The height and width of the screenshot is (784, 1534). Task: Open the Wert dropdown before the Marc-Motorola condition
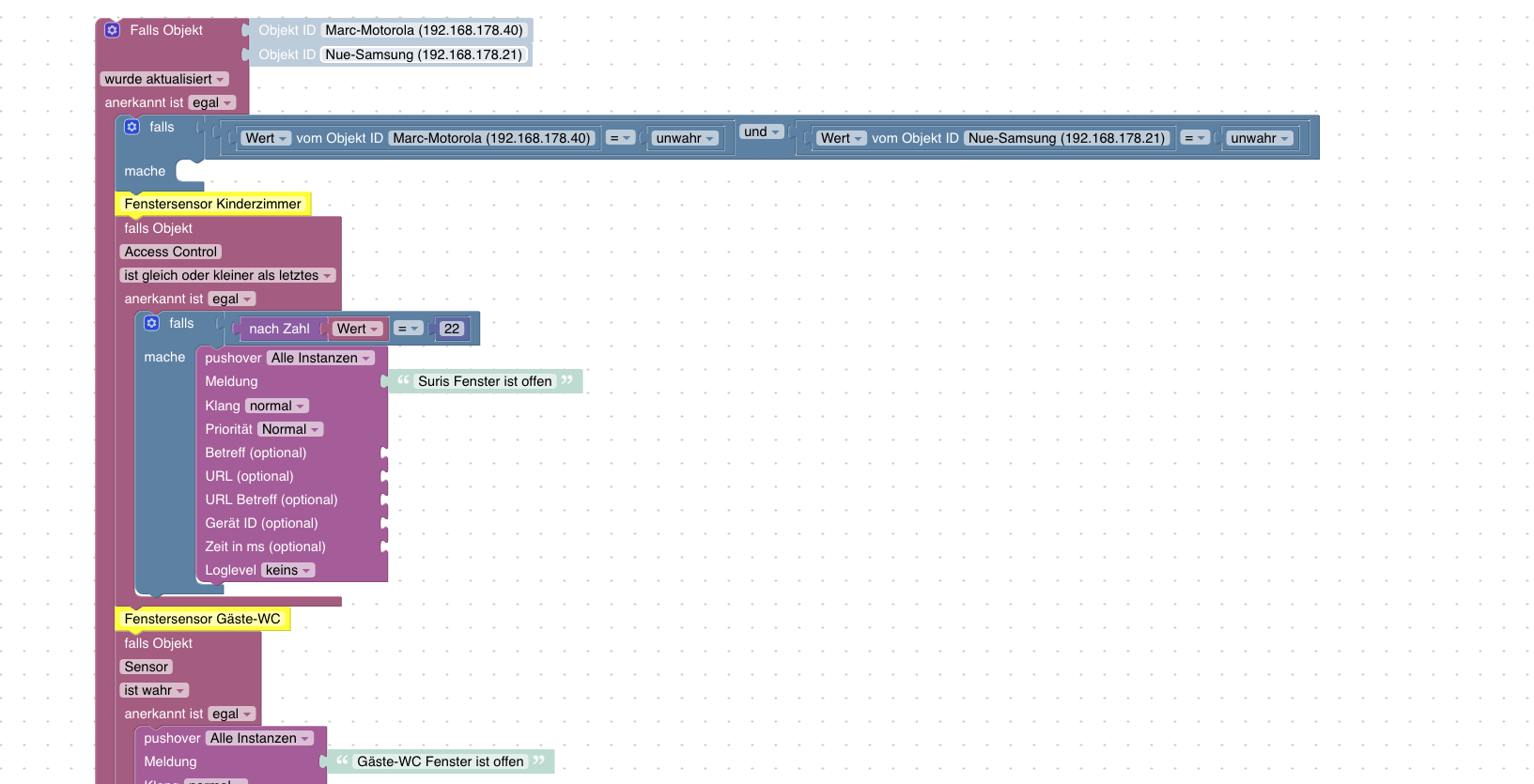(266, 138)
